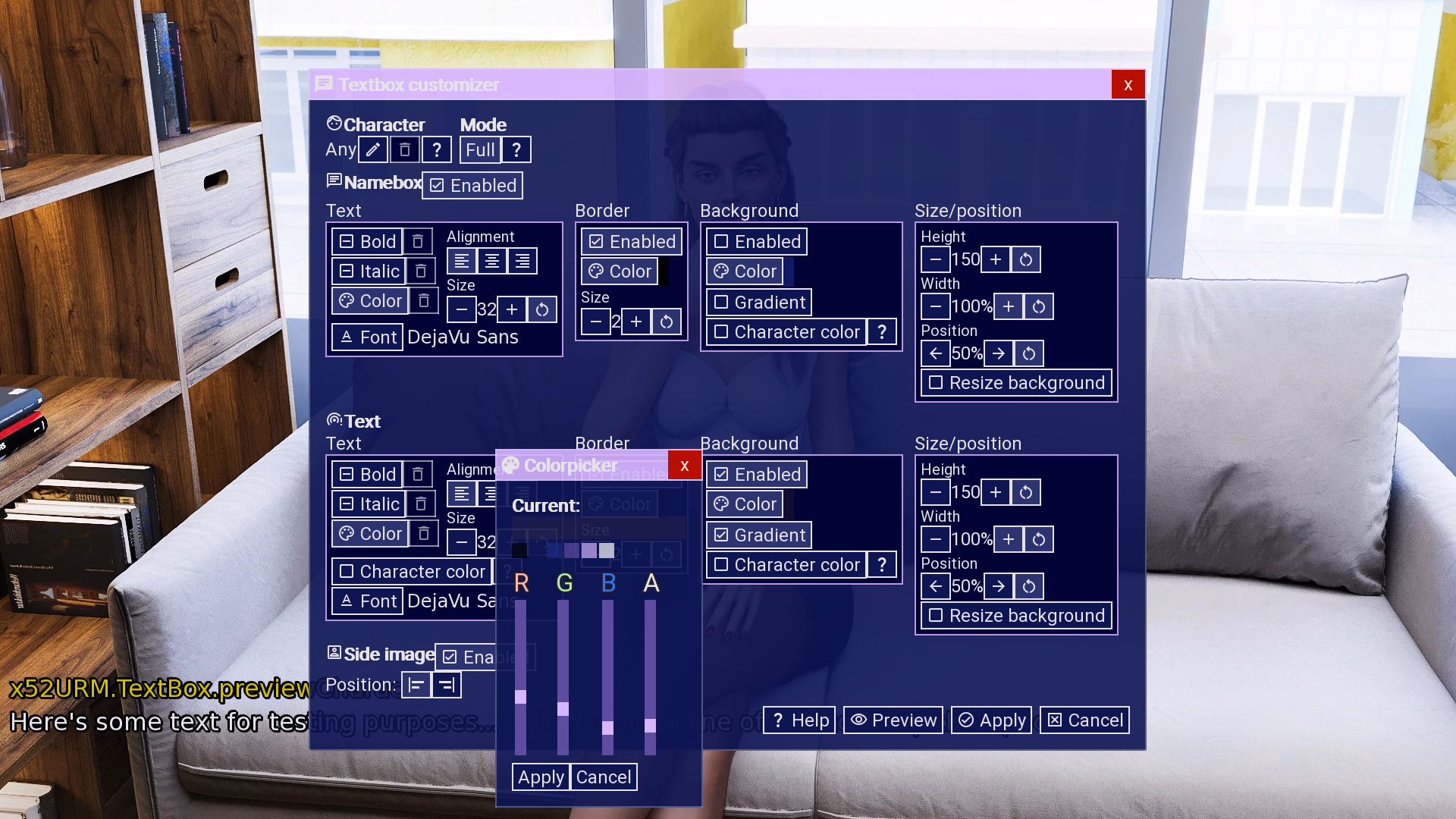Click the black Namebox border color swatch
Screen dimensions: 1456x819
click(664, 271)
